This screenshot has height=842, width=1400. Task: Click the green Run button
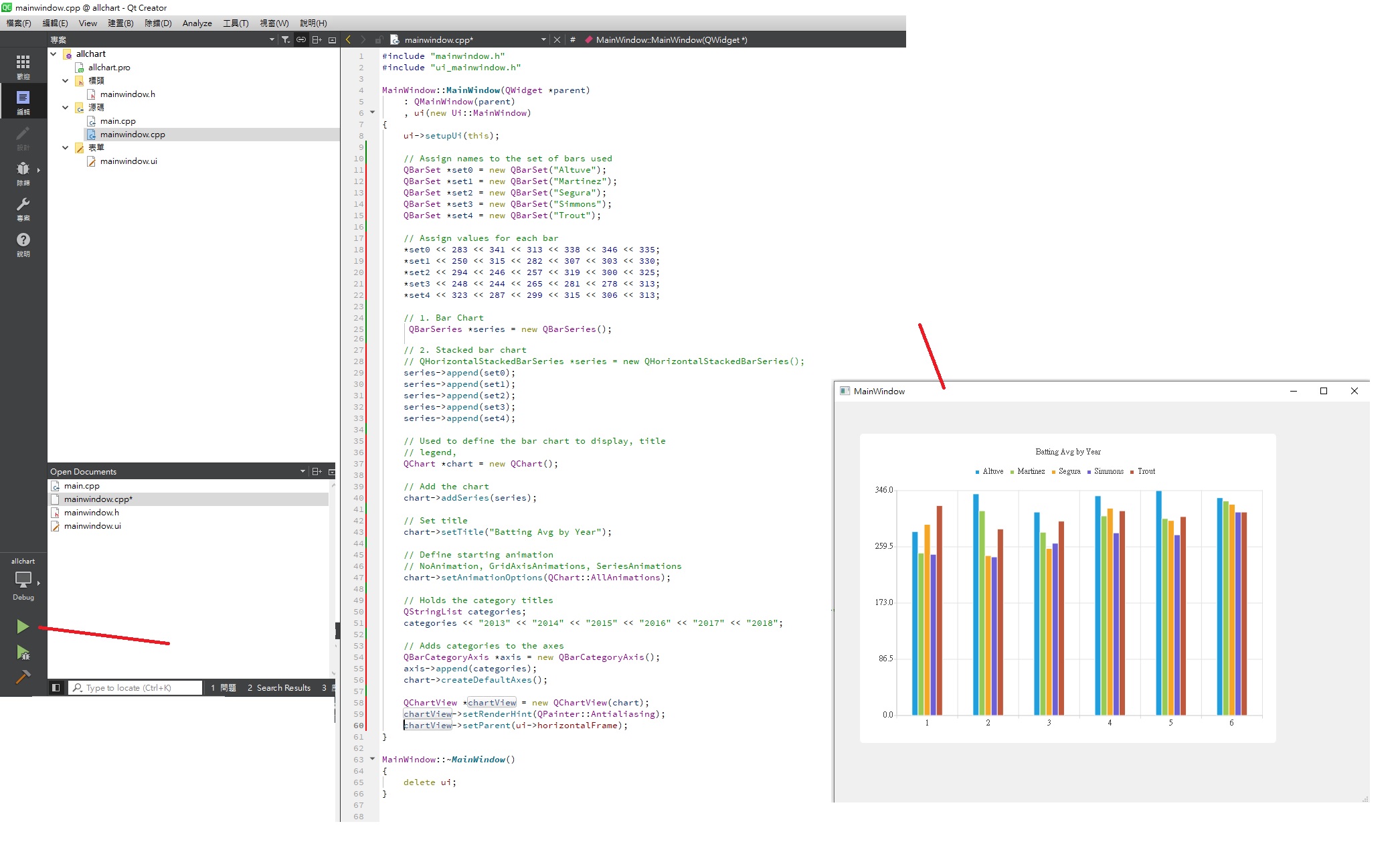[x=23, y=626]
